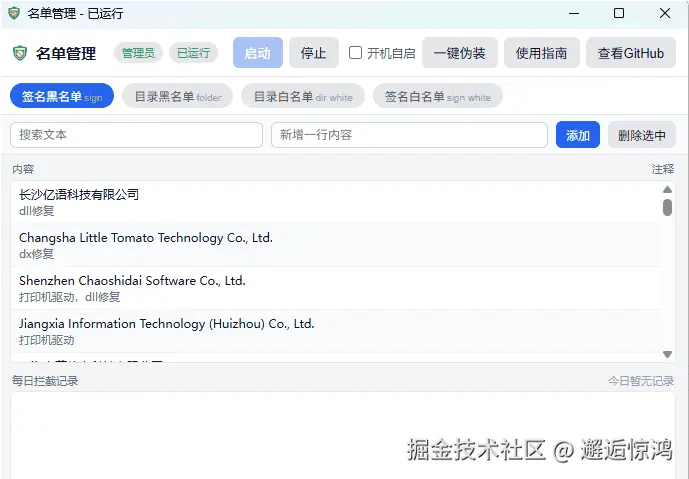Select Shenzhen Chaoshidai Software Co., Ltd. row
689x479 pixels.
[336, 288]
